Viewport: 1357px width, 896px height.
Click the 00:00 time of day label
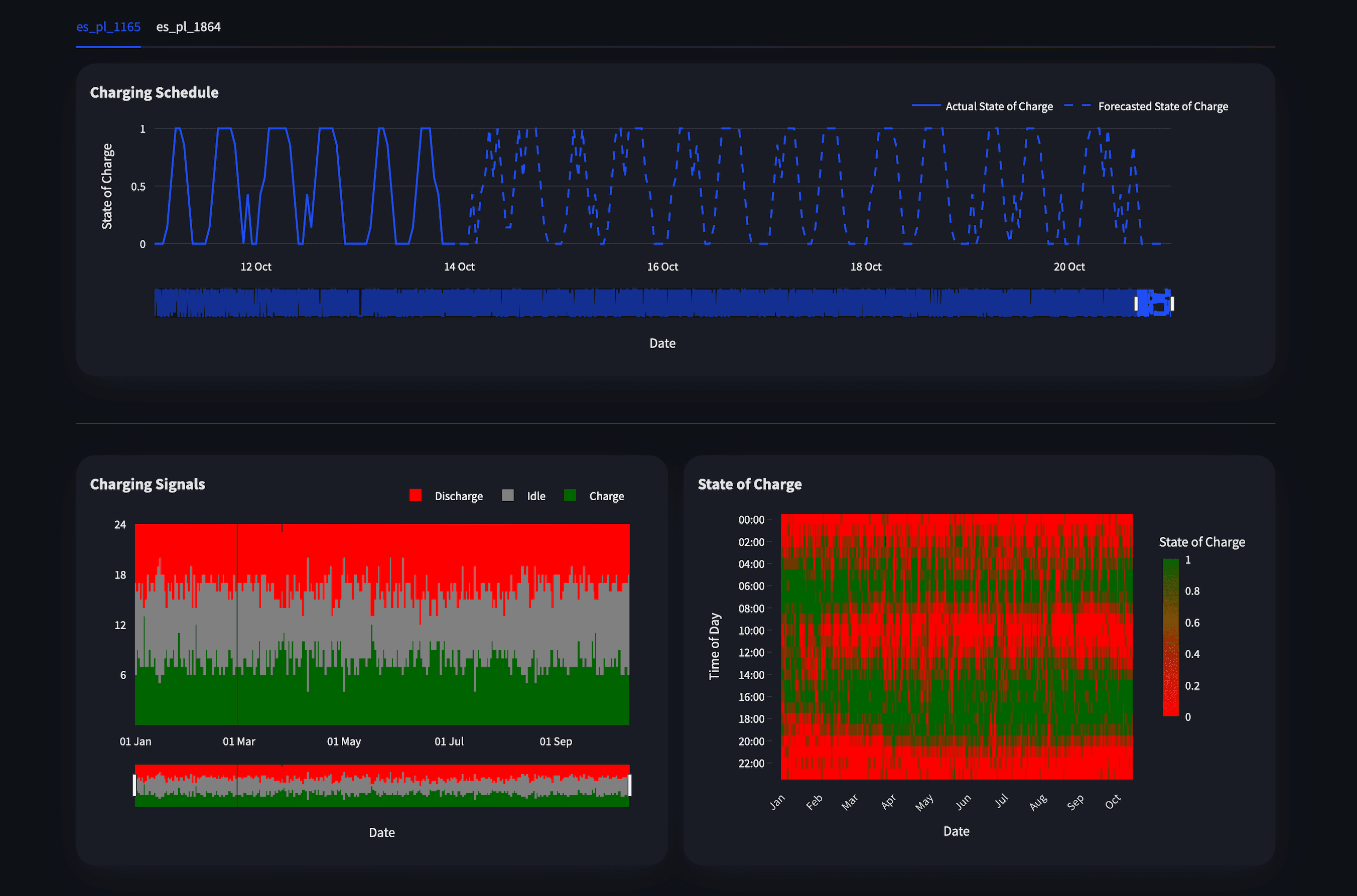(x=751, y=519)
